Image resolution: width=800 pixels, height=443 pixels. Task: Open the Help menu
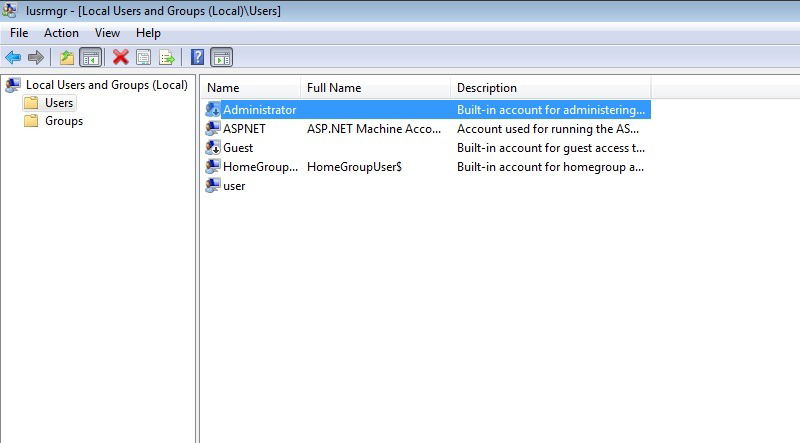pos(148,33)
